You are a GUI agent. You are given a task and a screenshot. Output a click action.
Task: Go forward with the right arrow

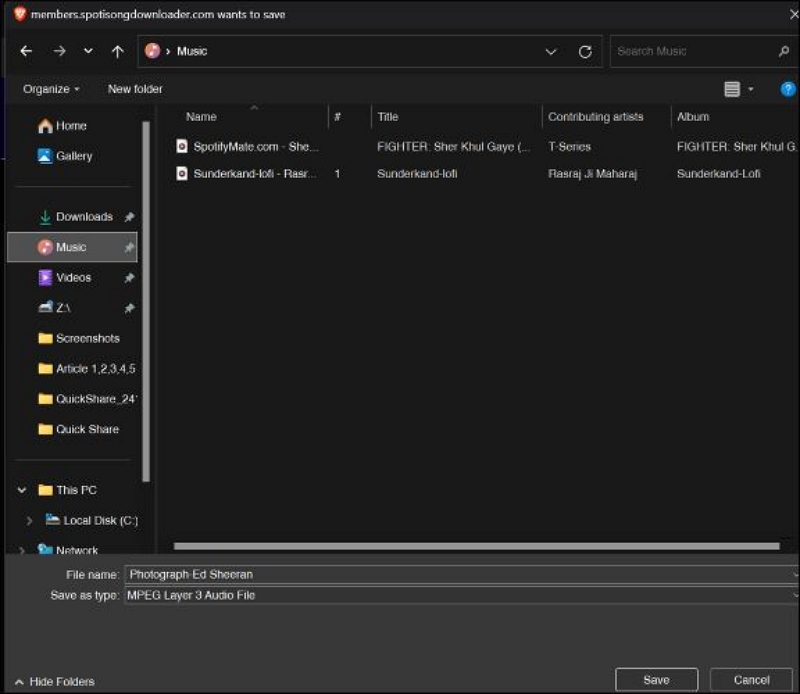(x=60, y=51)
